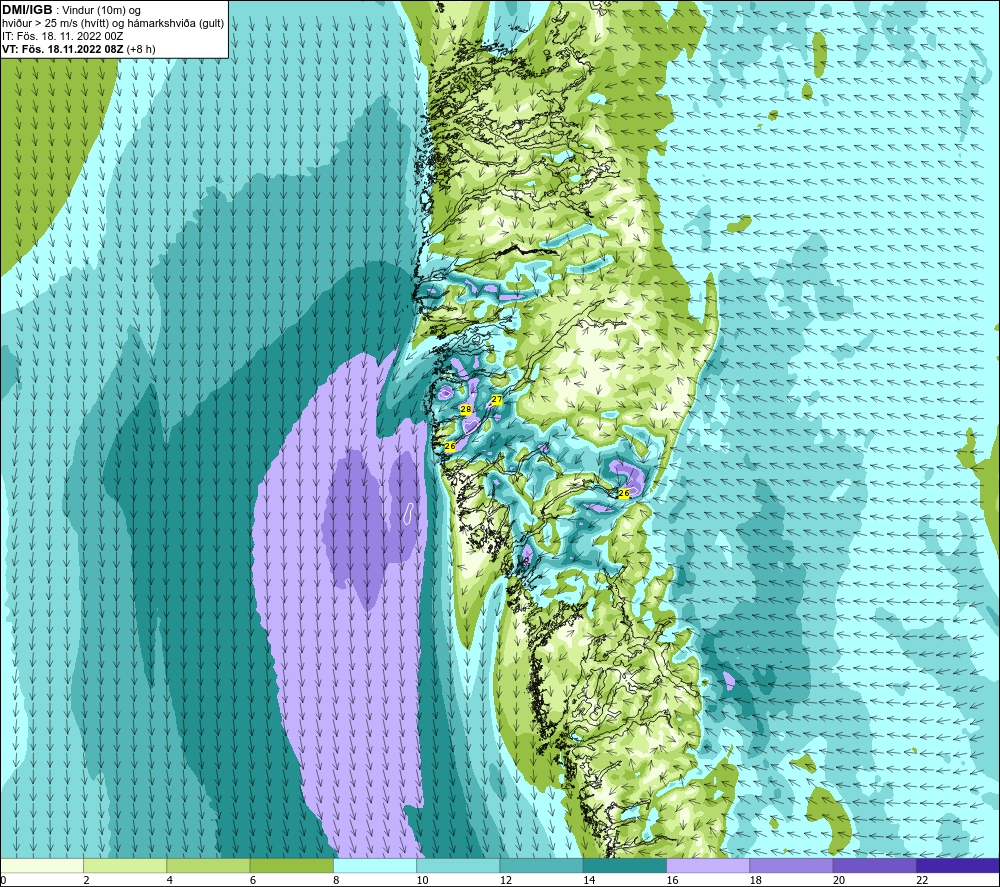Click the legend scale value 6
Viewport: 1000px width, 887px height.
point(253,880)
